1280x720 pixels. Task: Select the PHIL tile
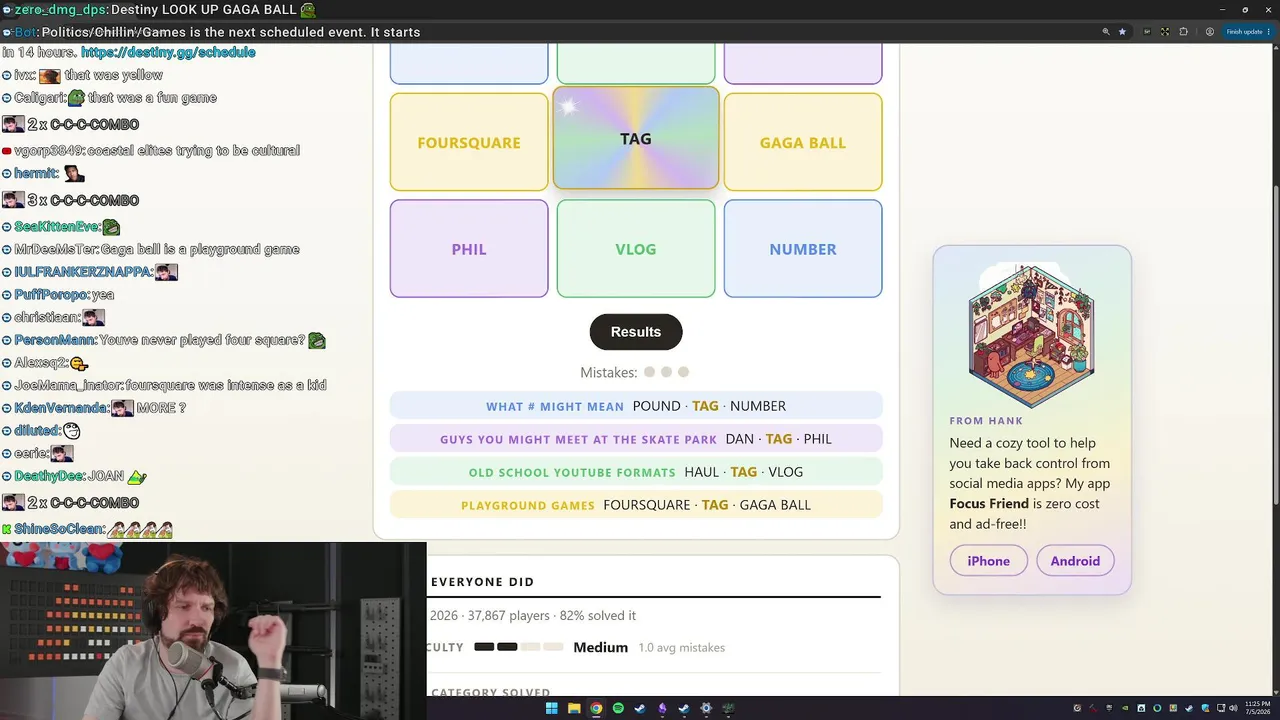tap(469, 249)
